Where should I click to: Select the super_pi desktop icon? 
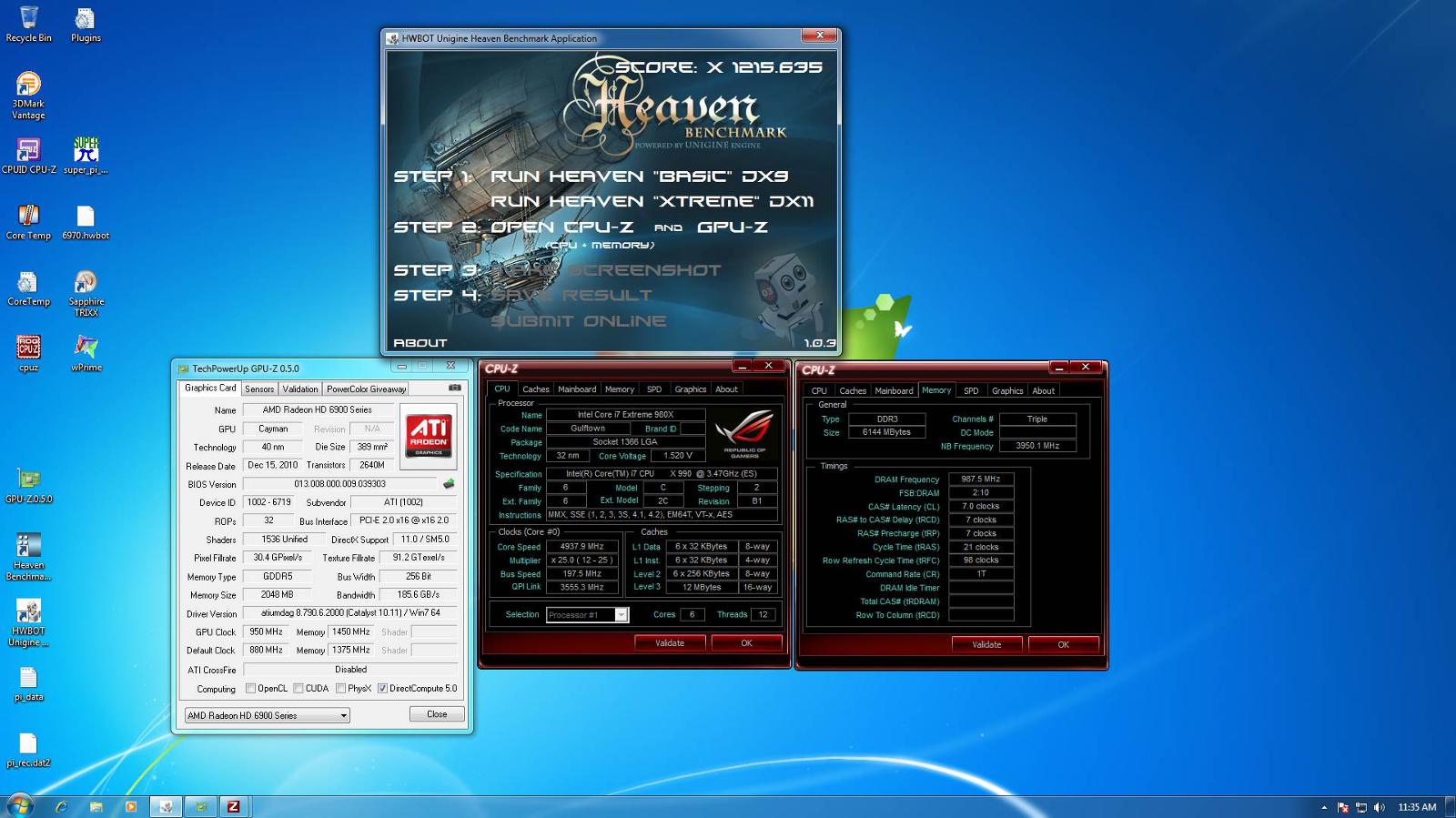coord(86,156)
